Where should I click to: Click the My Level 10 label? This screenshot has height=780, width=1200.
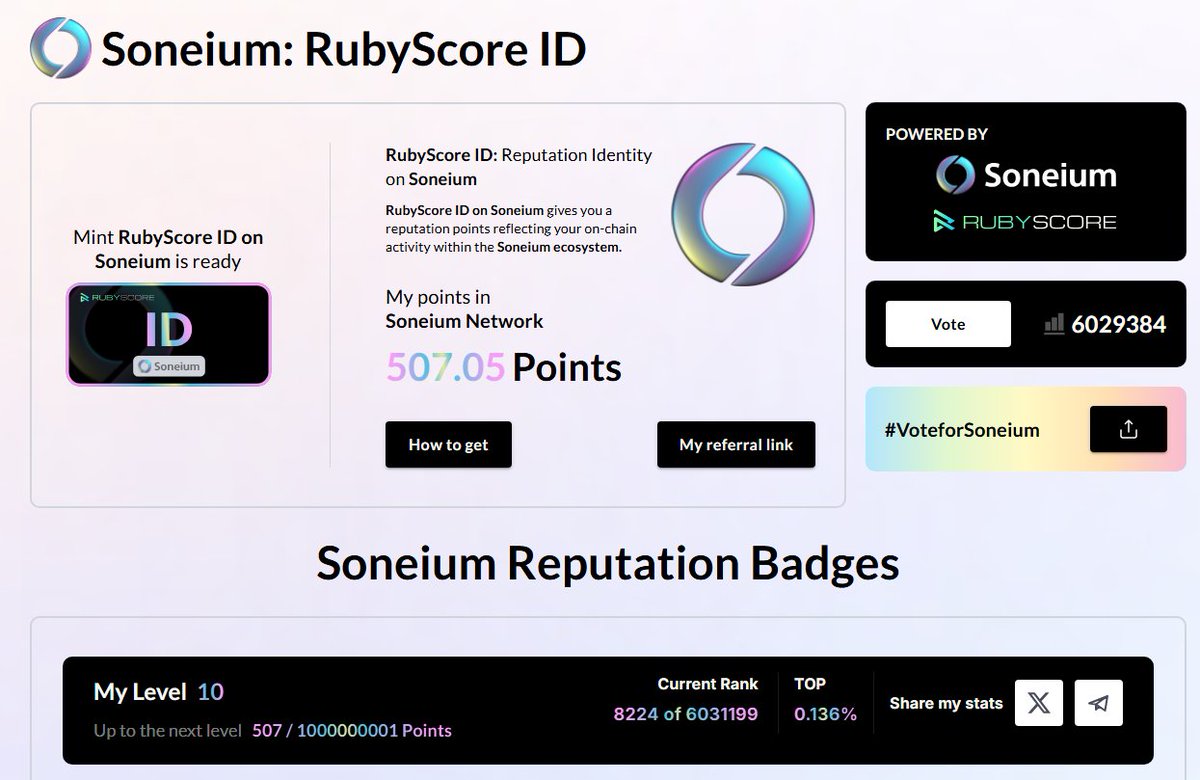159,692
